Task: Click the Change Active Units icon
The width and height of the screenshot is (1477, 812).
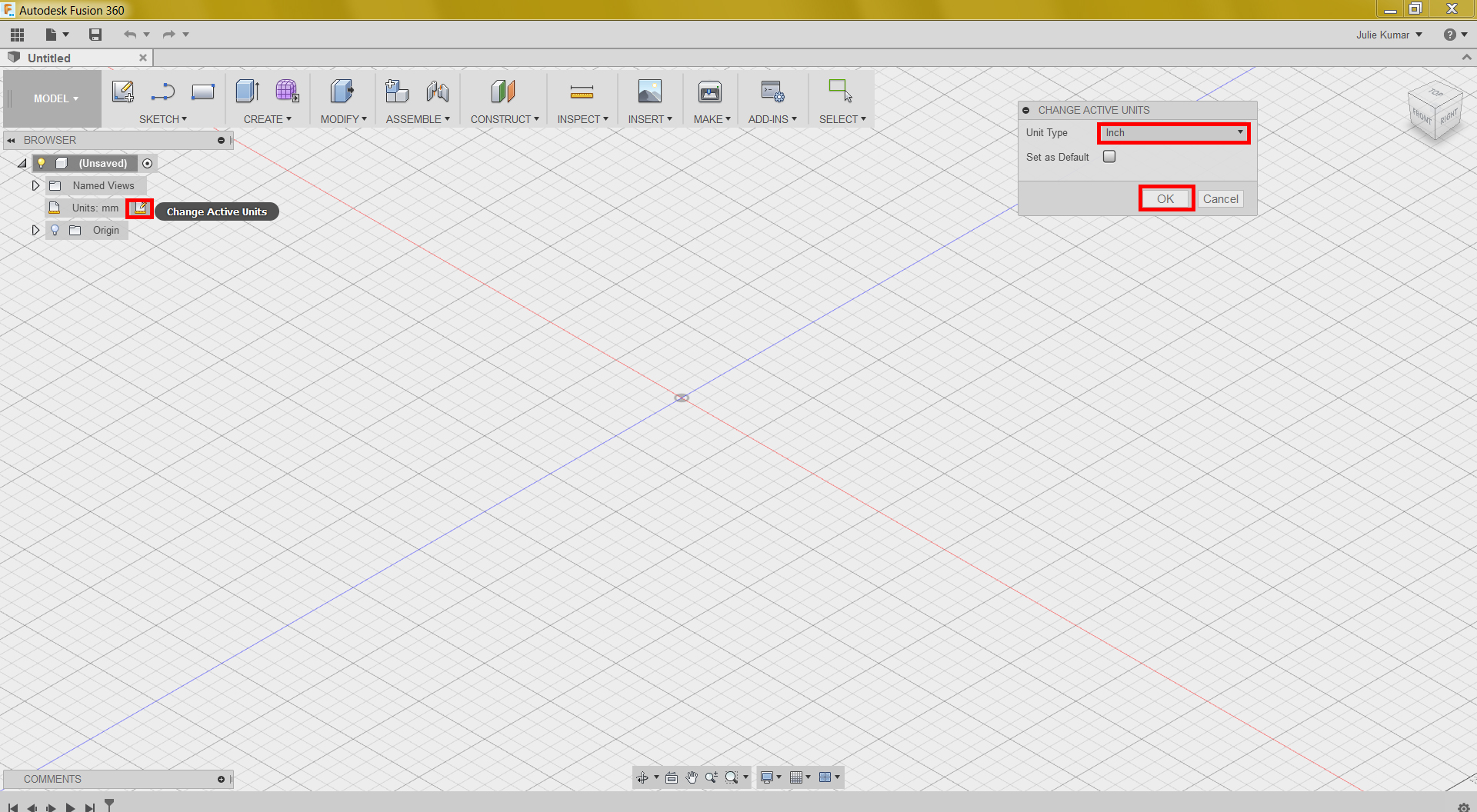Action: [x=140, y=208]
